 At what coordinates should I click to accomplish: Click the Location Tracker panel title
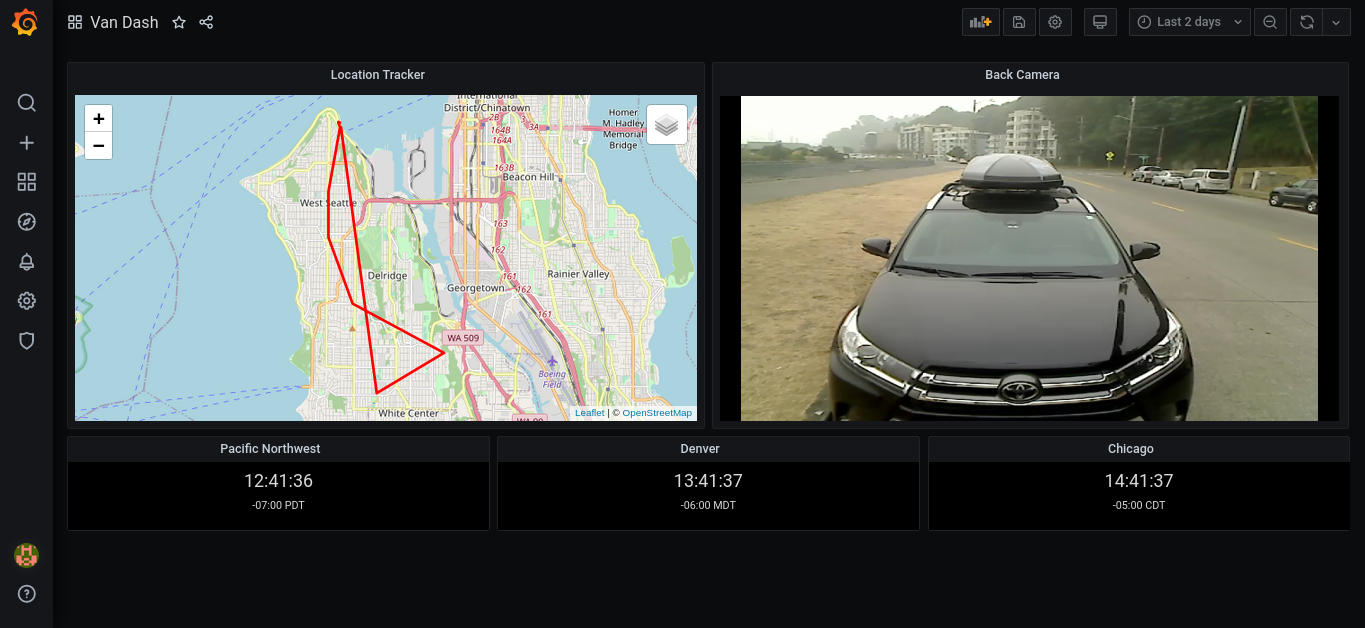pos(377,75)
